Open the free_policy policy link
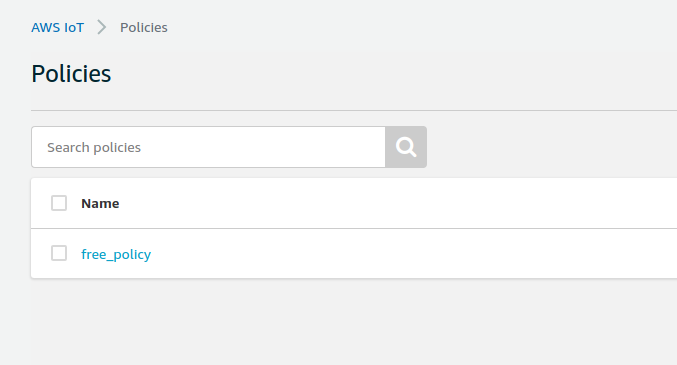 coord(116,254)
